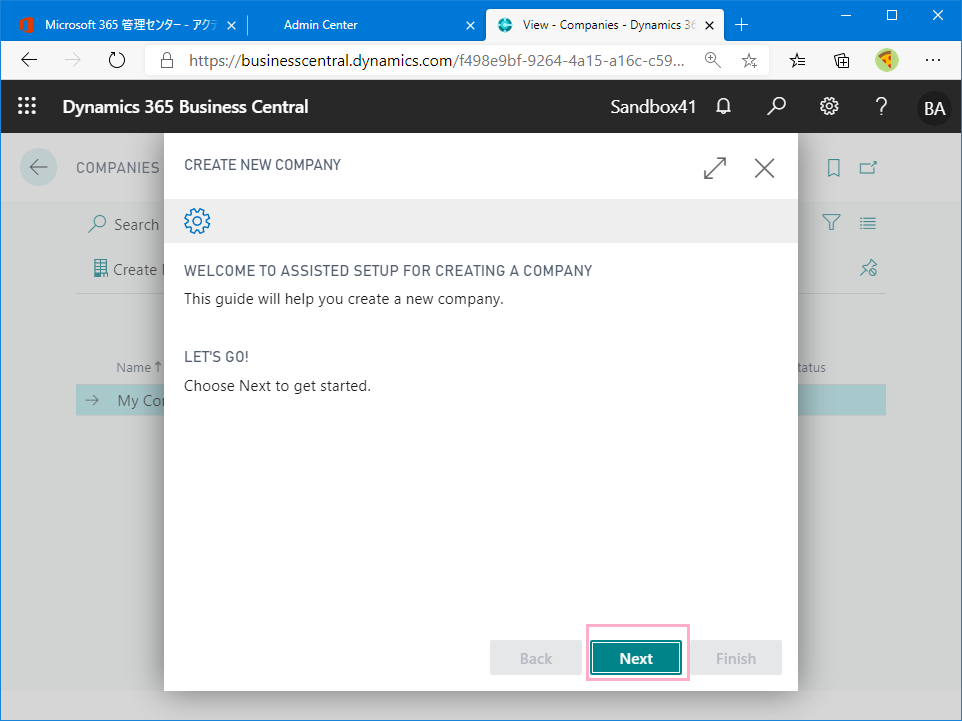Click the COMPANIES page heading
This screenshot has width=962, height=721.
click(x=117, y=168)
